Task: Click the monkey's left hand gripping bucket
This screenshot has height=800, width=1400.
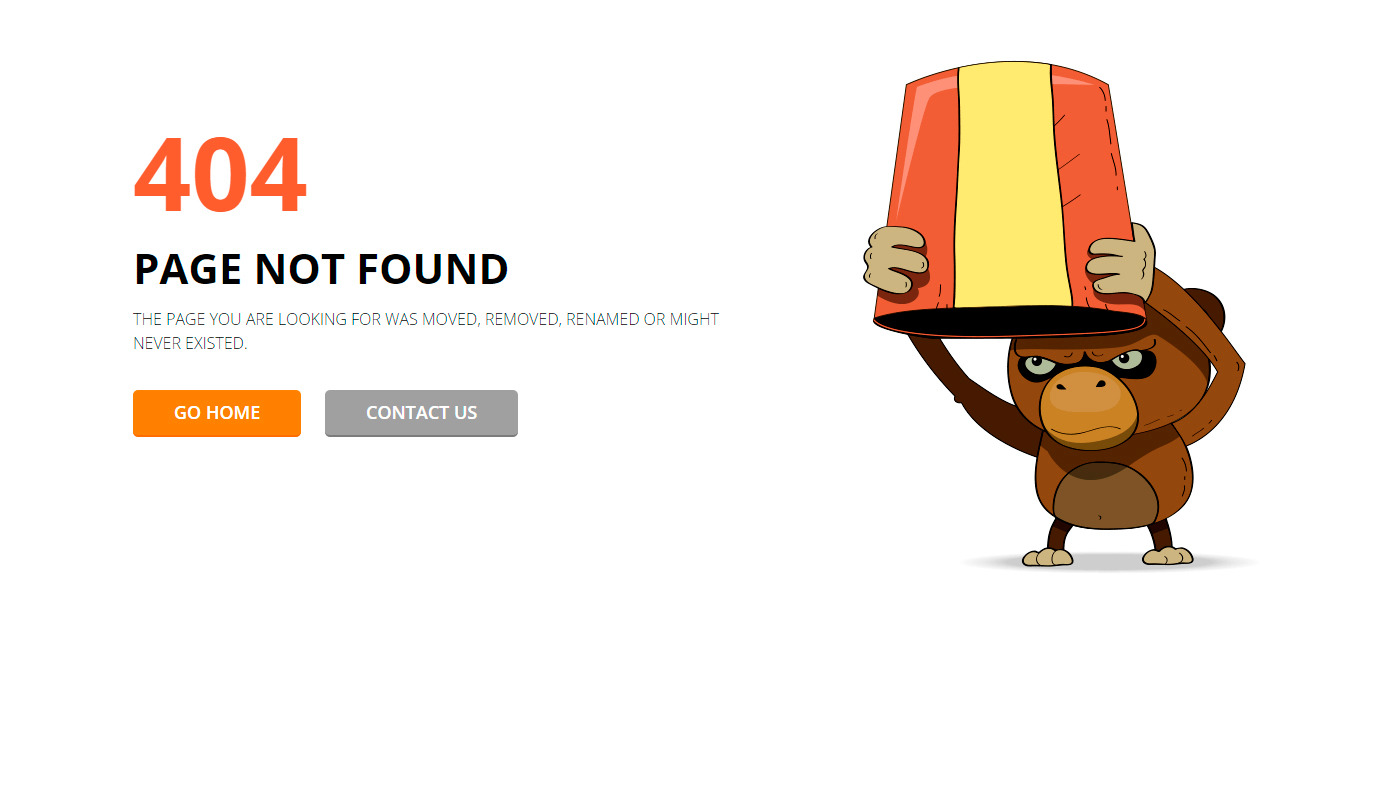Action: (896, 258)
